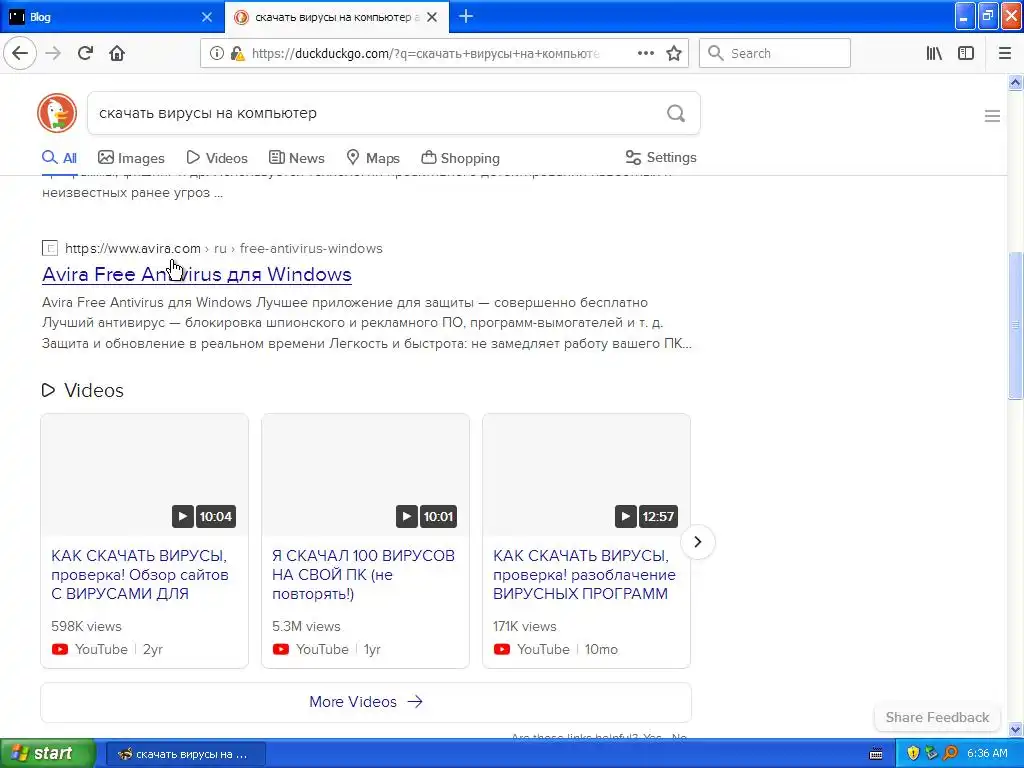Switch to News results
1024x768 pixels.
(296, 158)
